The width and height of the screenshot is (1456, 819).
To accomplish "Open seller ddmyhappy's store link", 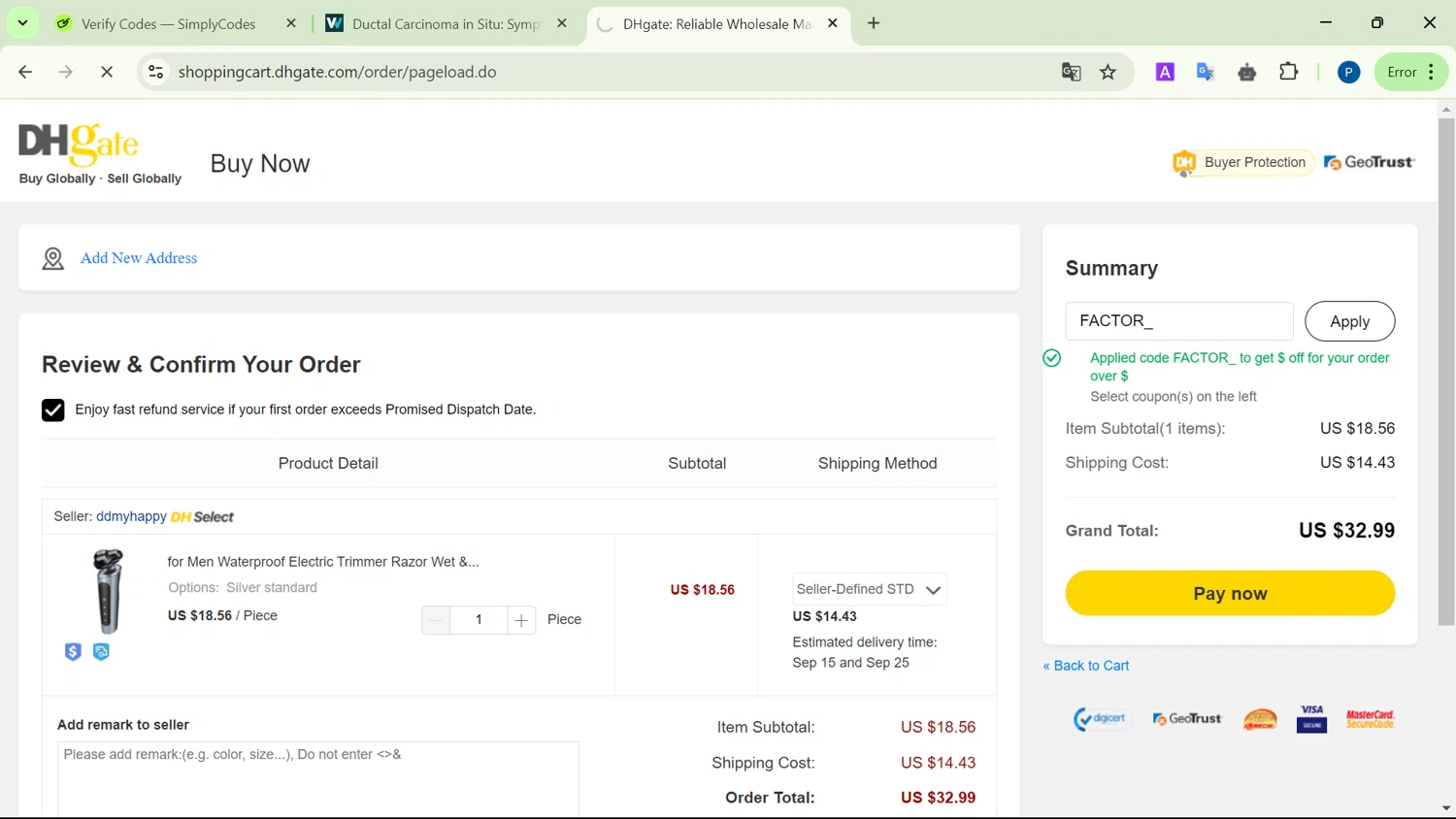I will pyautogui.click(x=131, y=517).
